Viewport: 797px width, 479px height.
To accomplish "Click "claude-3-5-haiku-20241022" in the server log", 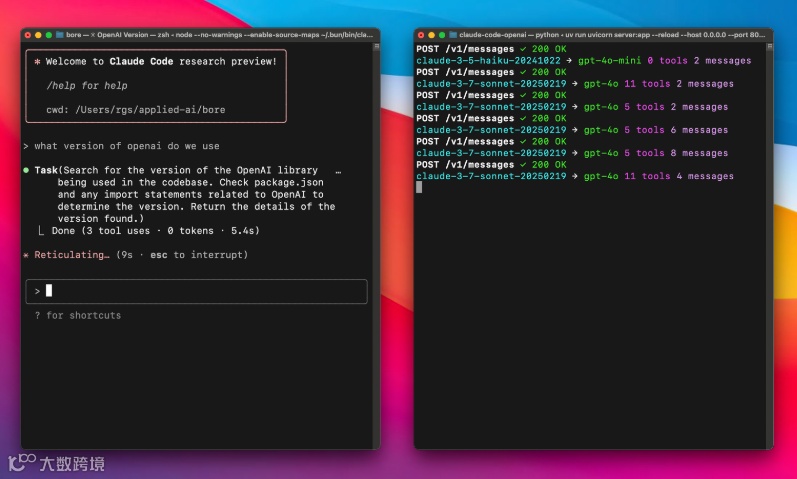I will 488,61.
